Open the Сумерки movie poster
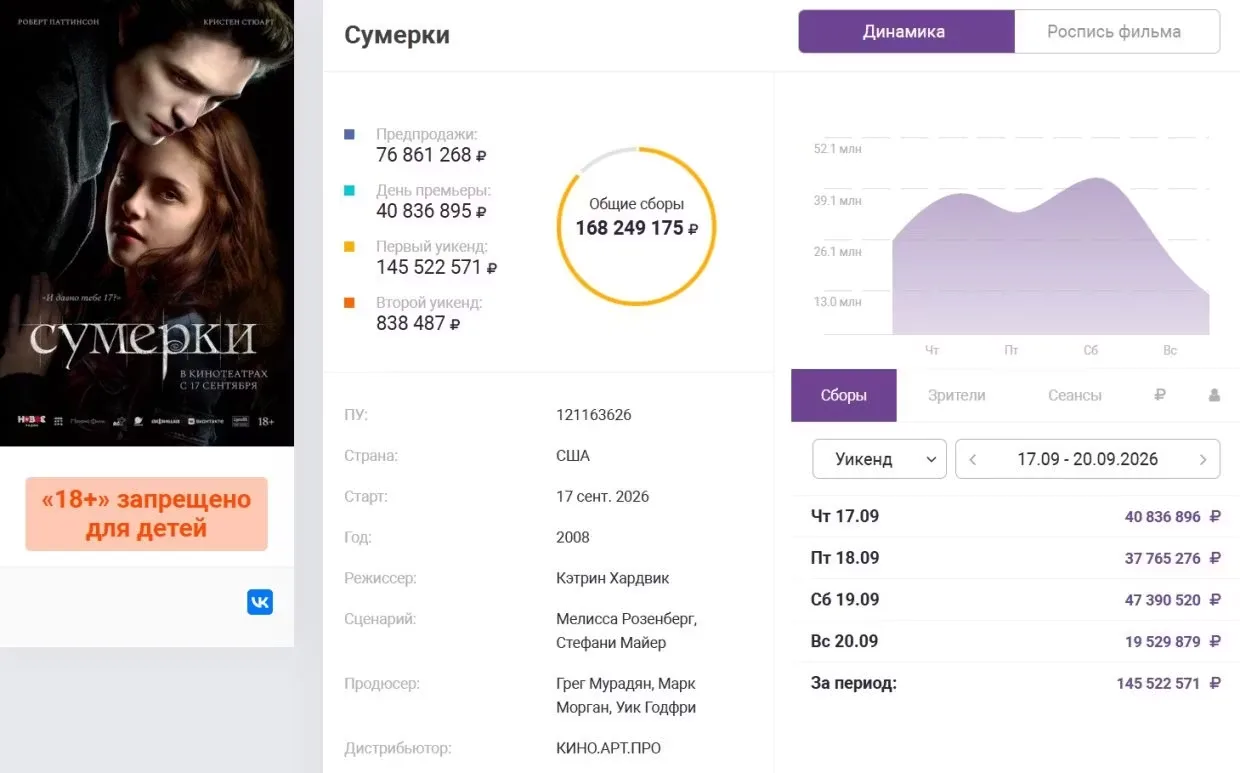This screenshot has width=1240, height=773. click(x=147, y=223)
